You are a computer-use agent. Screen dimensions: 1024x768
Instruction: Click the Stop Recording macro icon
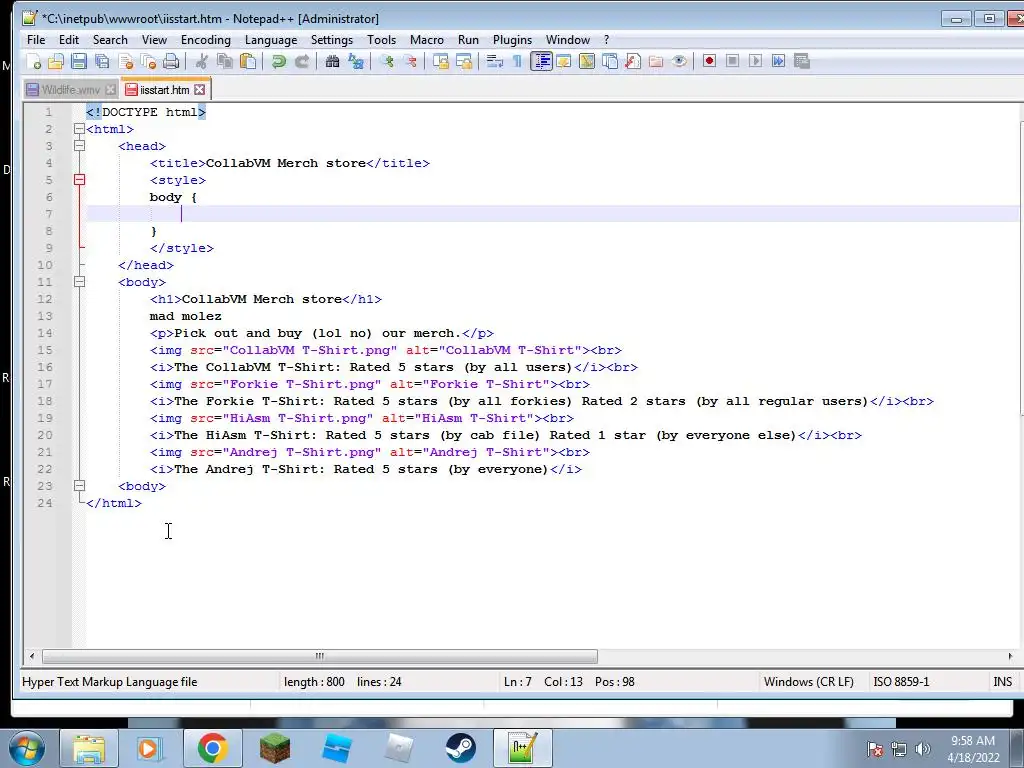733,61
